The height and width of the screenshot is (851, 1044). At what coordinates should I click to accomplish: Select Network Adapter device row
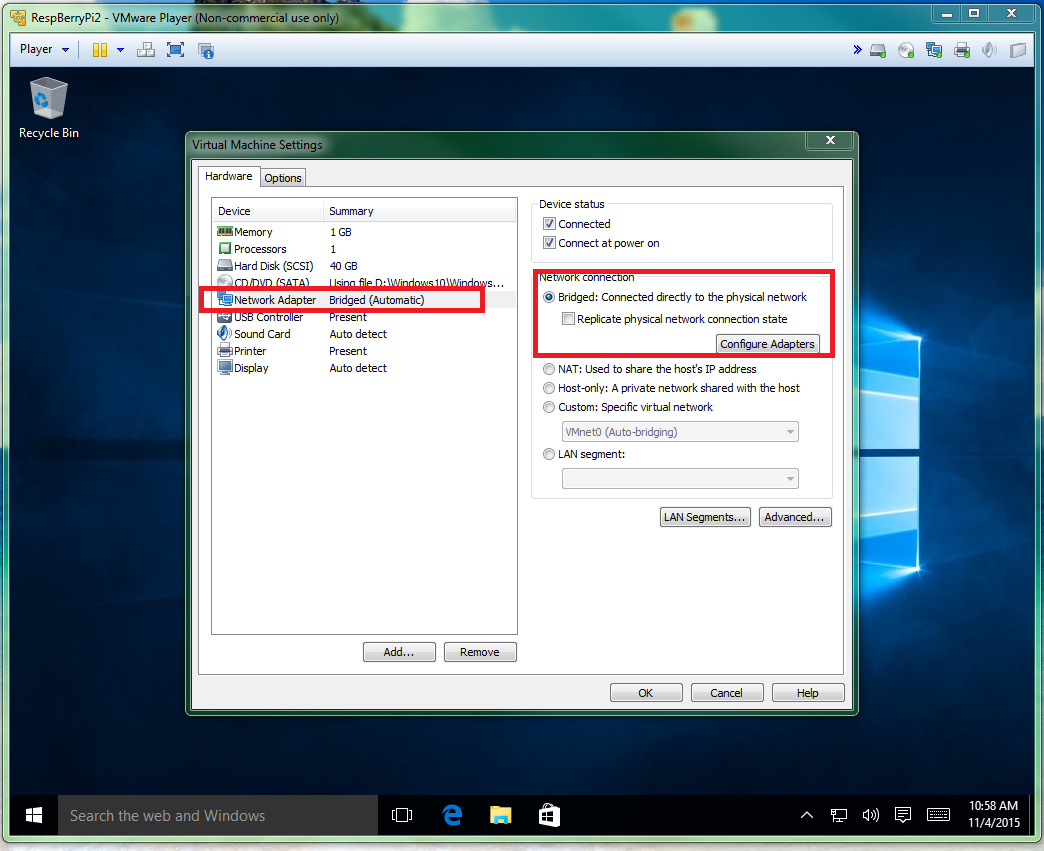(364, 300)
